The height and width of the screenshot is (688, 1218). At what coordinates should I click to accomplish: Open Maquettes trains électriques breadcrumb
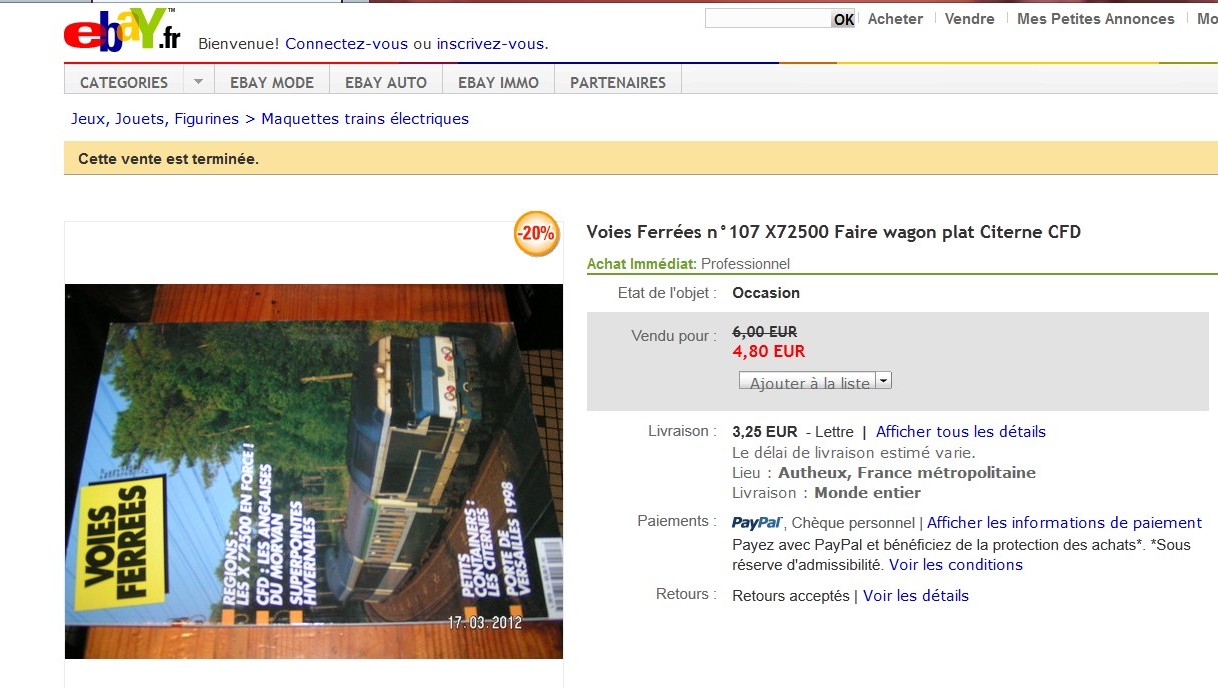tap(365, 119)
